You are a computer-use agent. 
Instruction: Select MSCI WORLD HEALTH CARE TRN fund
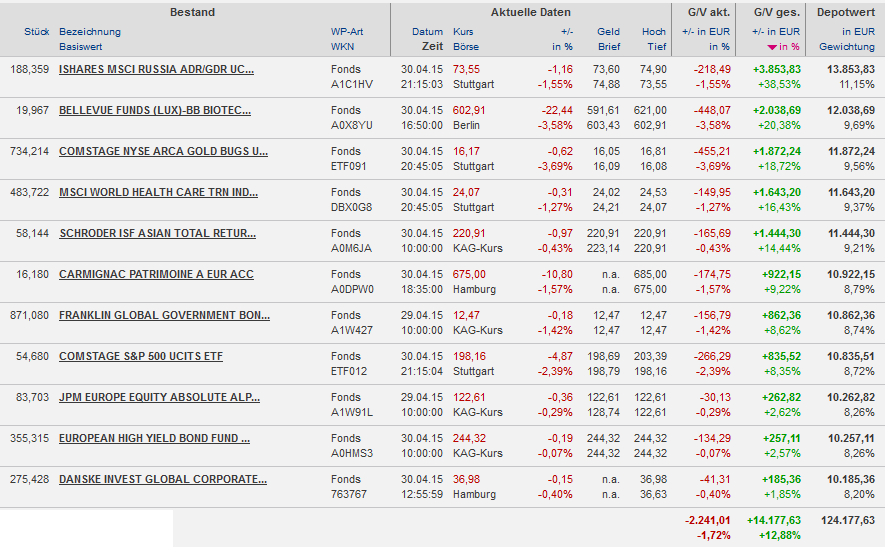(x=158, y=192)
